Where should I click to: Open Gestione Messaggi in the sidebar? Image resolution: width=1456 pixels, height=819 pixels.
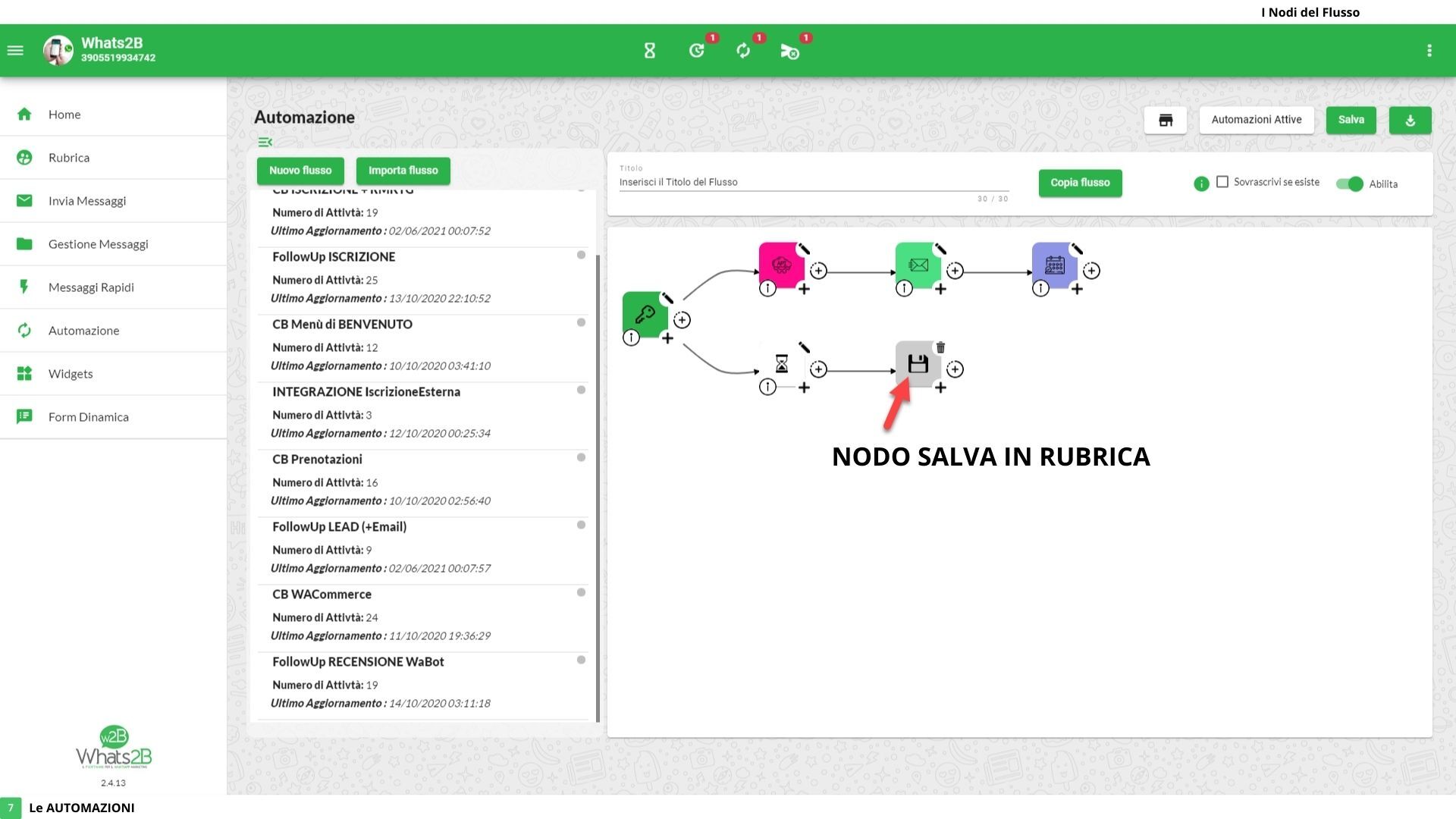pos(114,244)
